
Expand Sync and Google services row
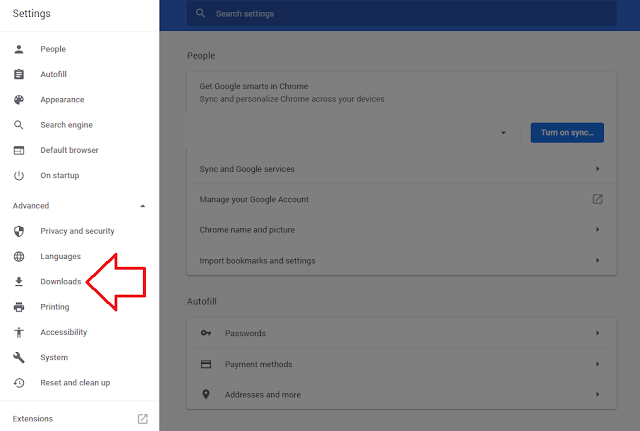tap(597, 169)
